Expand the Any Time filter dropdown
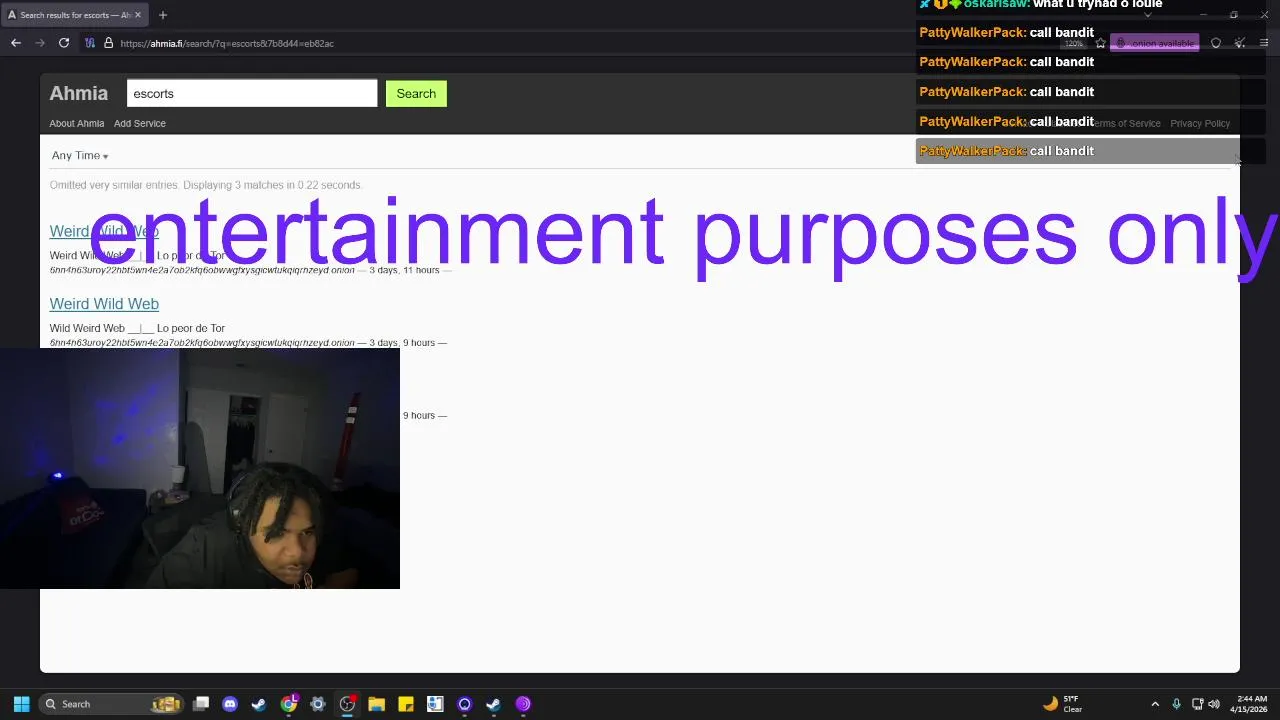1280x720 pixels. point(80,155)
